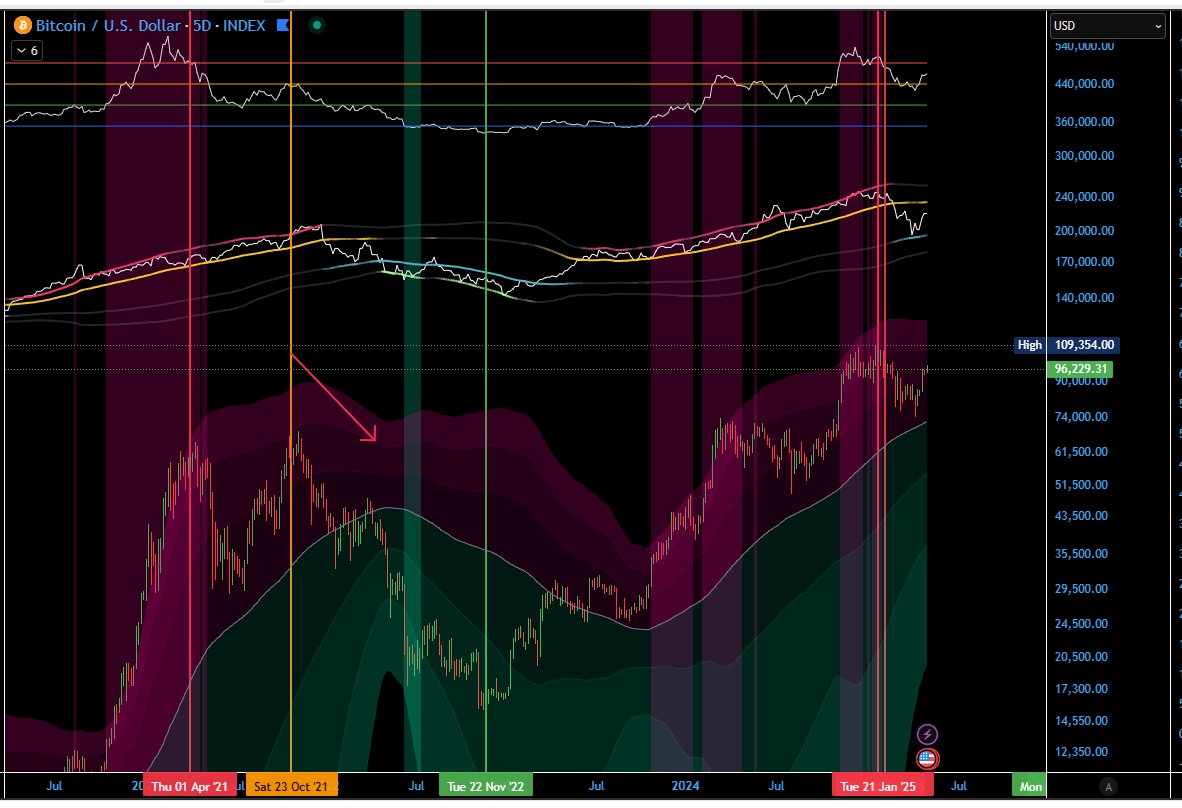
Task: Select the Tue 22 Nov '22 date marker
Action: coord(485,786)
